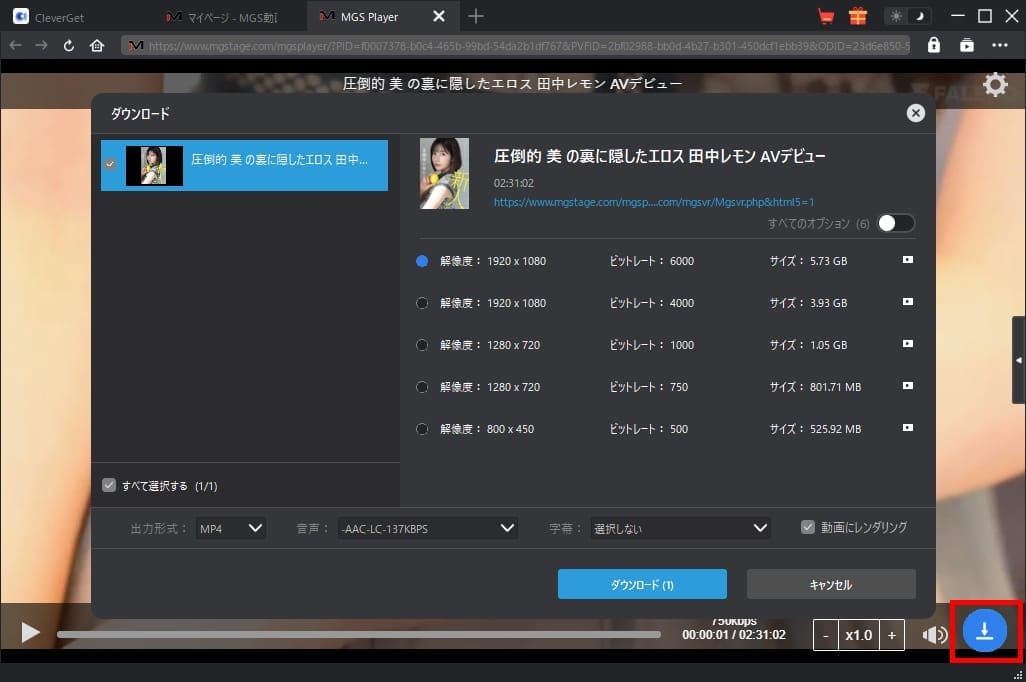Go forward with the right arrow
Viewport: 1026px width, 682px height.
coord(41,45)
